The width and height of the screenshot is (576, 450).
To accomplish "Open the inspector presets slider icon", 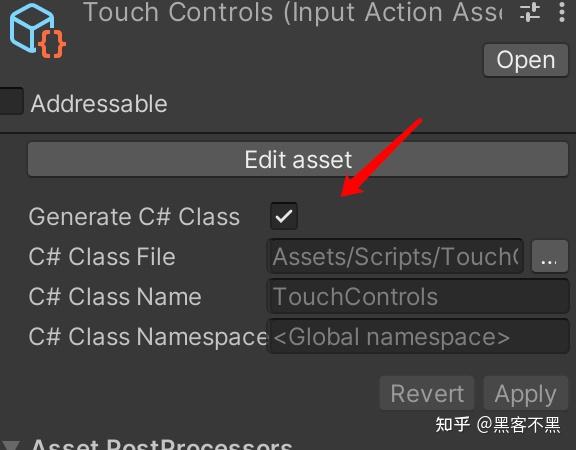I will (x=530, y=12).
